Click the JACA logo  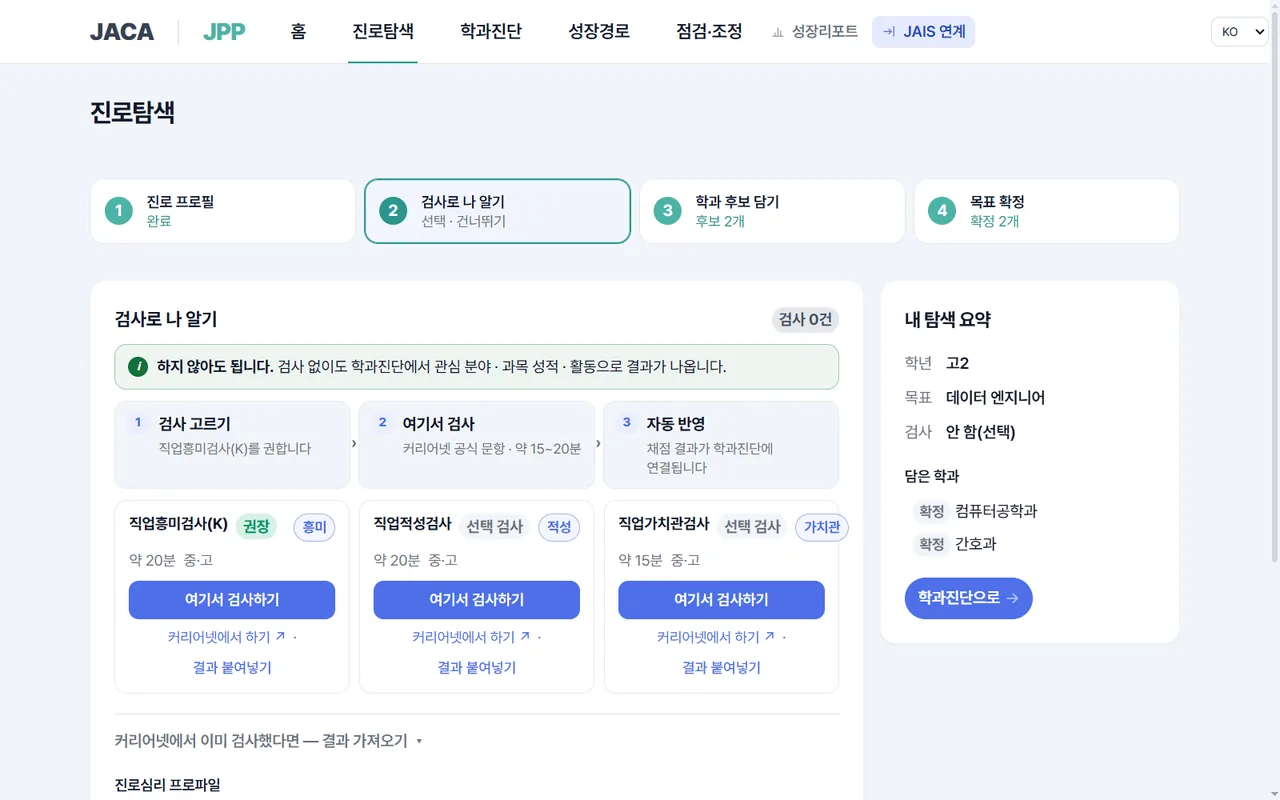tap(122, 32)
